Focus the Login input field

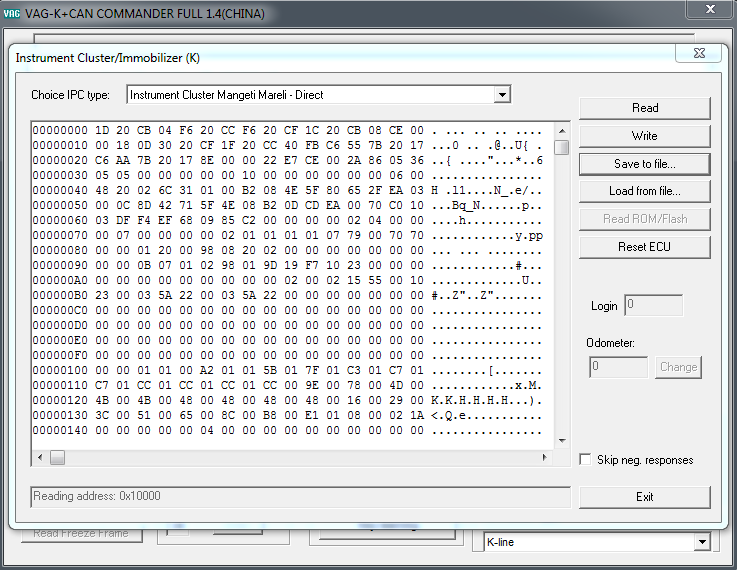click(653, 305)
